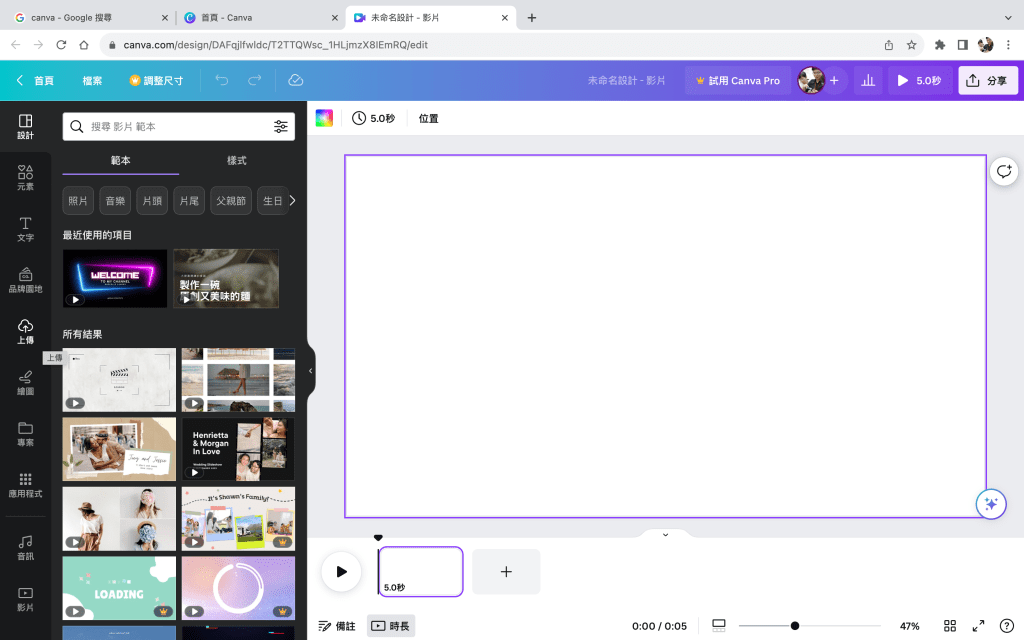Toggle grid view of pages

point(950,626)
